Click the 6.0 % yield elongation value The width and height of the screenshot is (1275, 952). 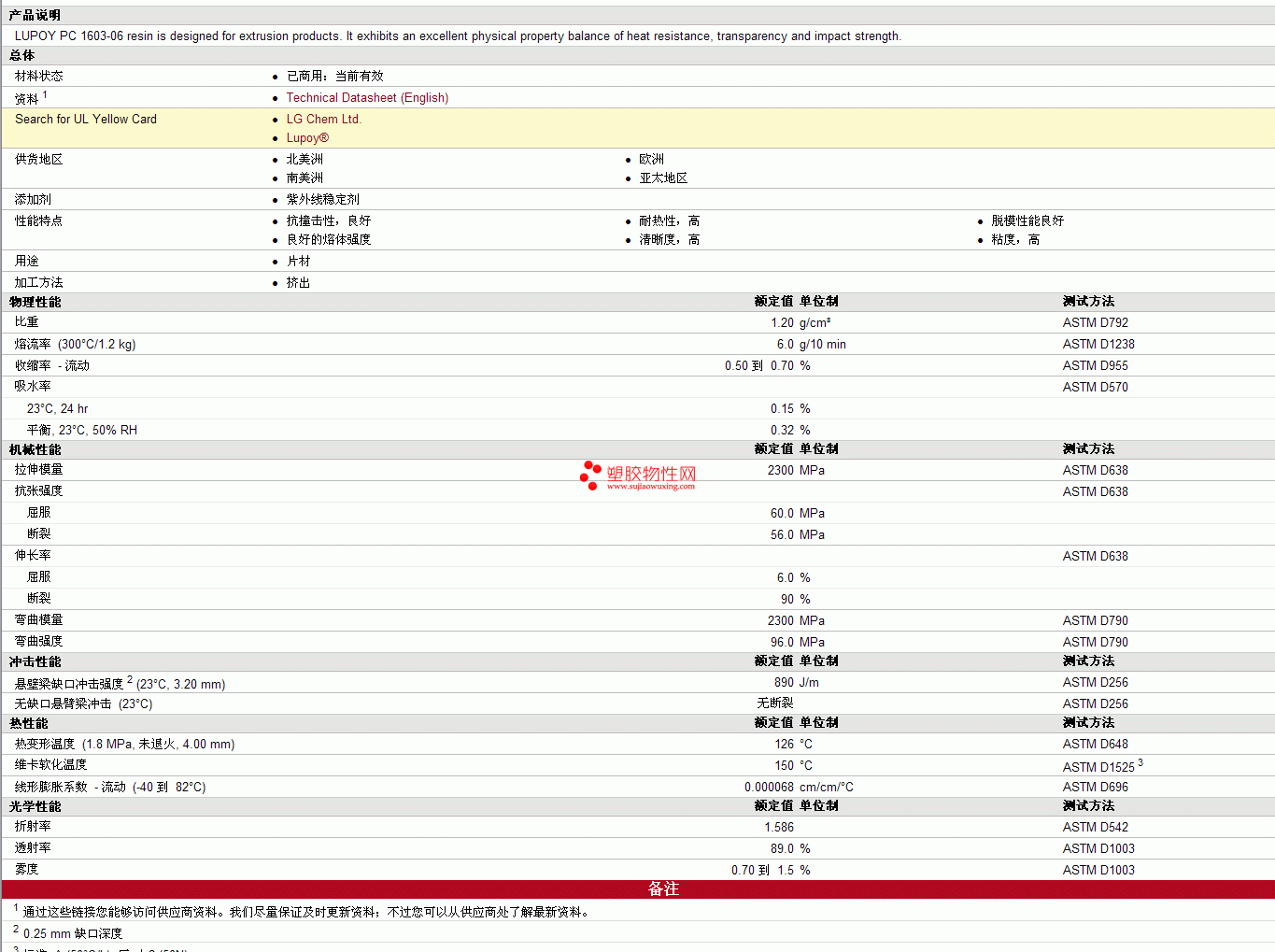click(x=793, y=577)
